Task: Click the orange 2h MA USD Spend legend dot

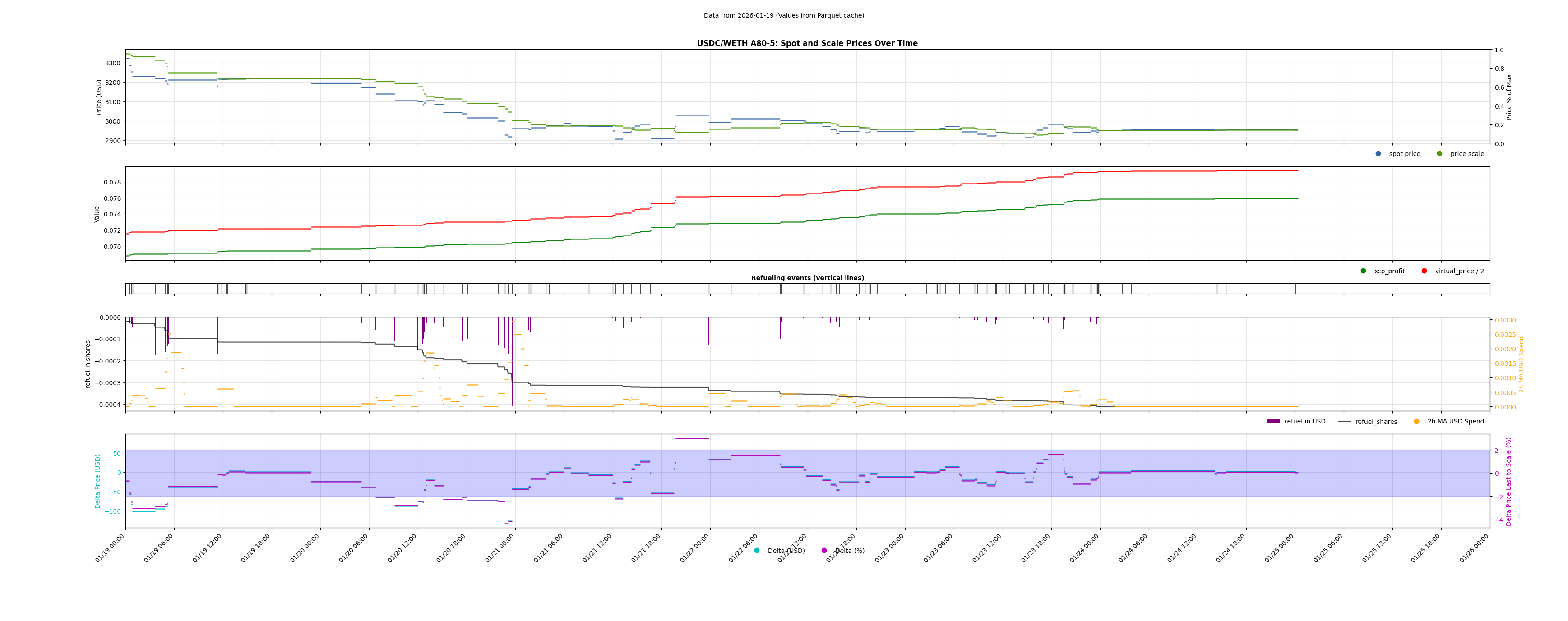Action: [1416, 422]
